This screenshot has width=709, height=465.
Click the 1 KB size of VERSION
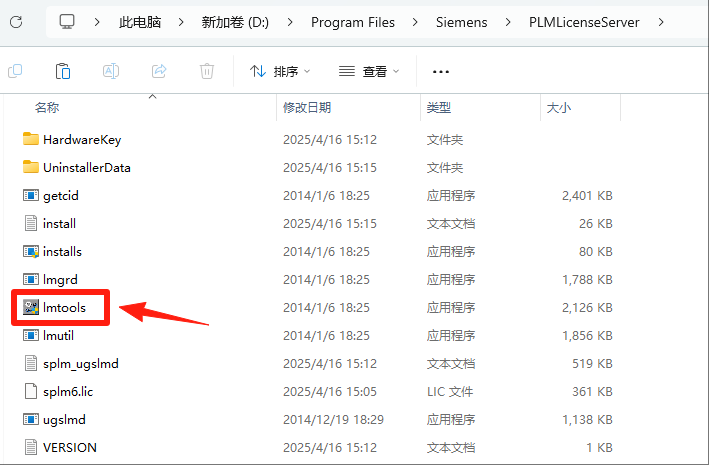[x=600, y=448]
